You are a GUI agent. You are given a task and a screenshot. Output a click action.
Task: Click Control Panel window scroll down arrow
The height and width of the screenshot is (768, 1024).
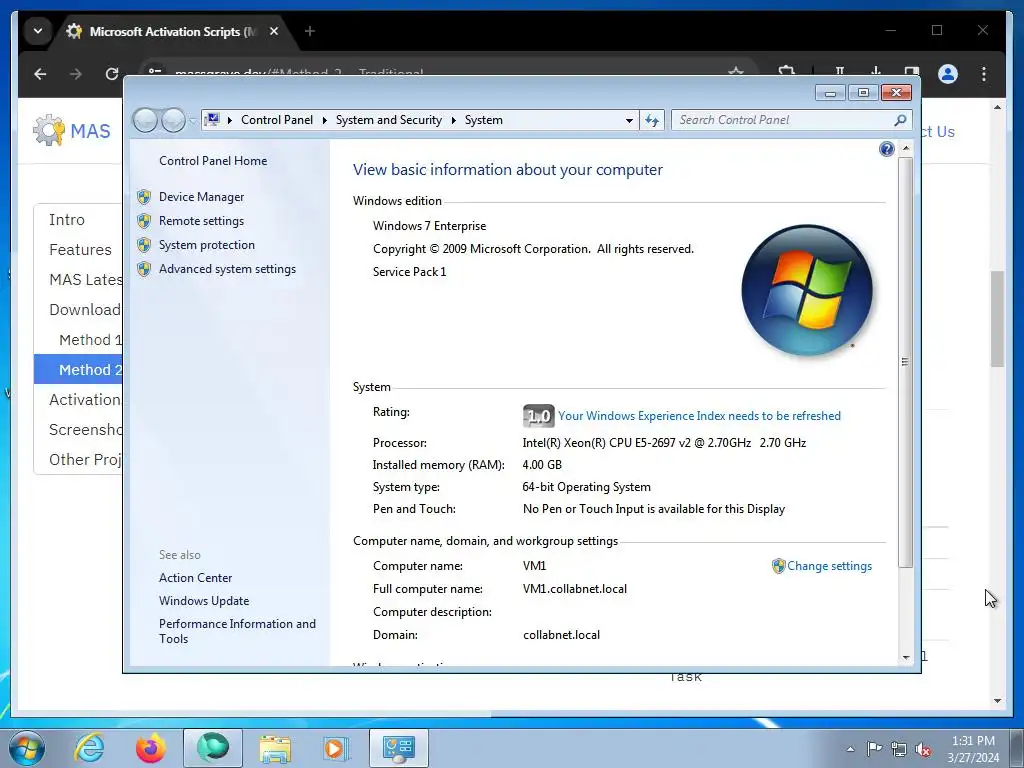click(x=906, y=657)
